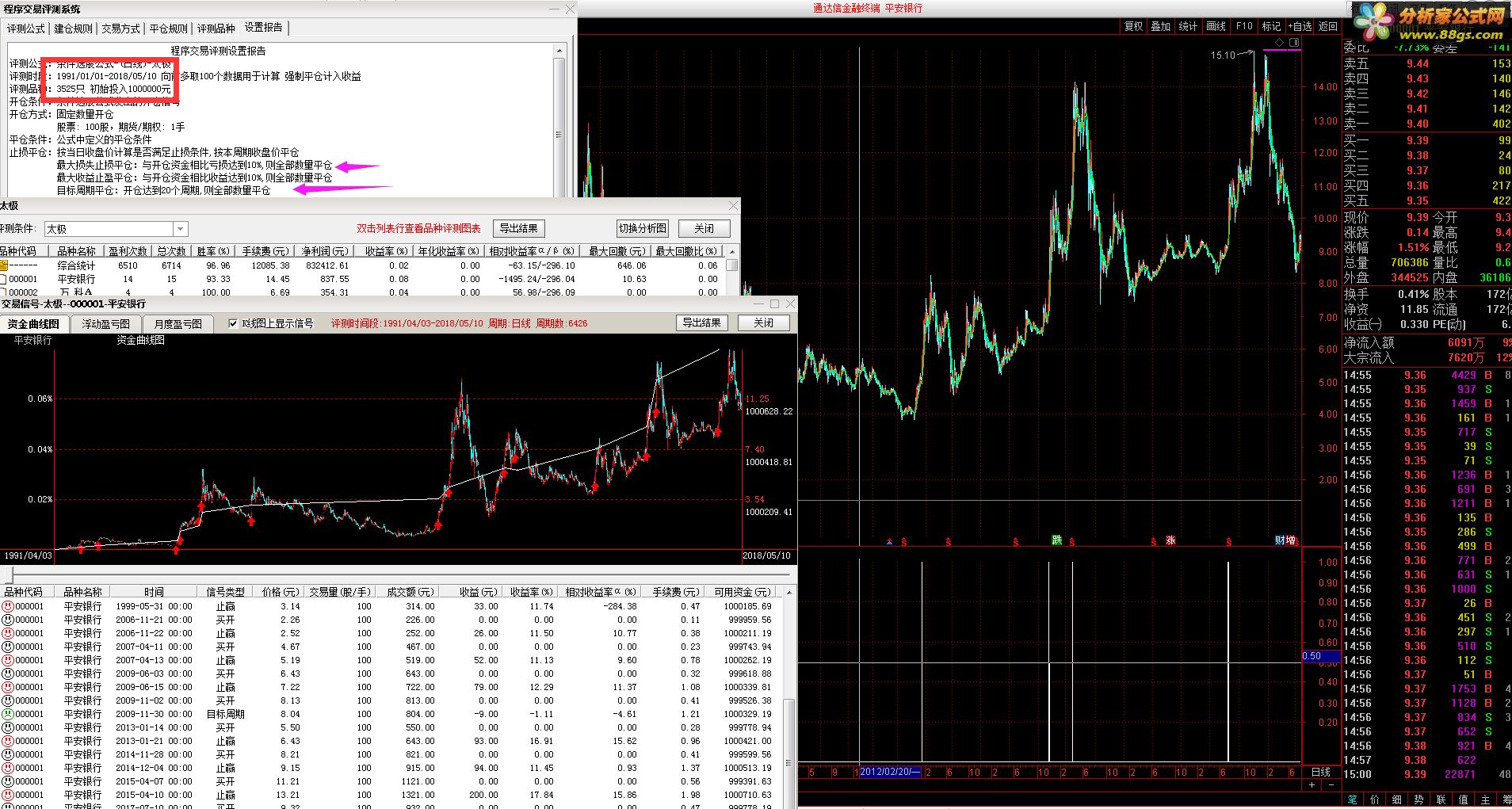Click the diamond icon above the price chart

(x=1278, y=42)
